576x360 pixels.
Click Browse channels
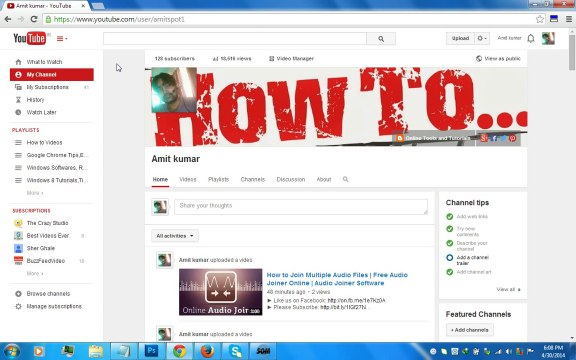(x=48, y=294)
